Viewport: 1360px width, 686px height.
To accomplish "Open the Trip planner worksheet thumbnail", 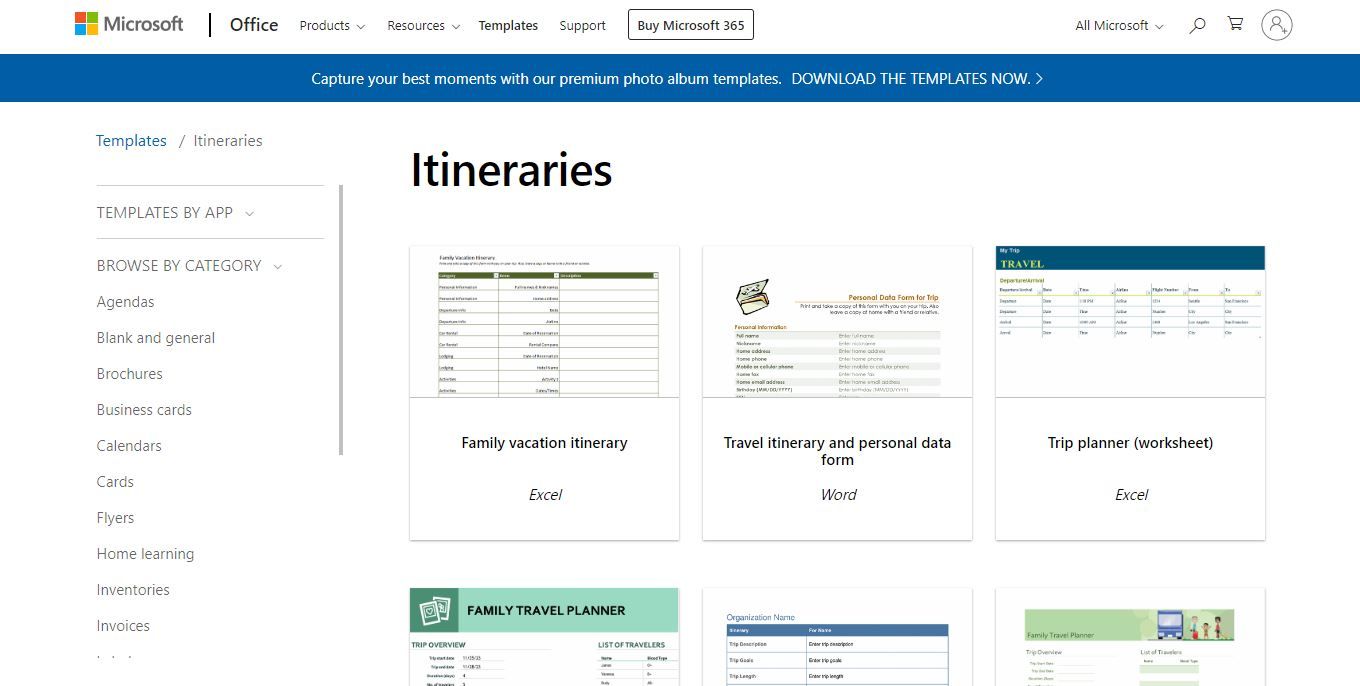I will 1131,322.
